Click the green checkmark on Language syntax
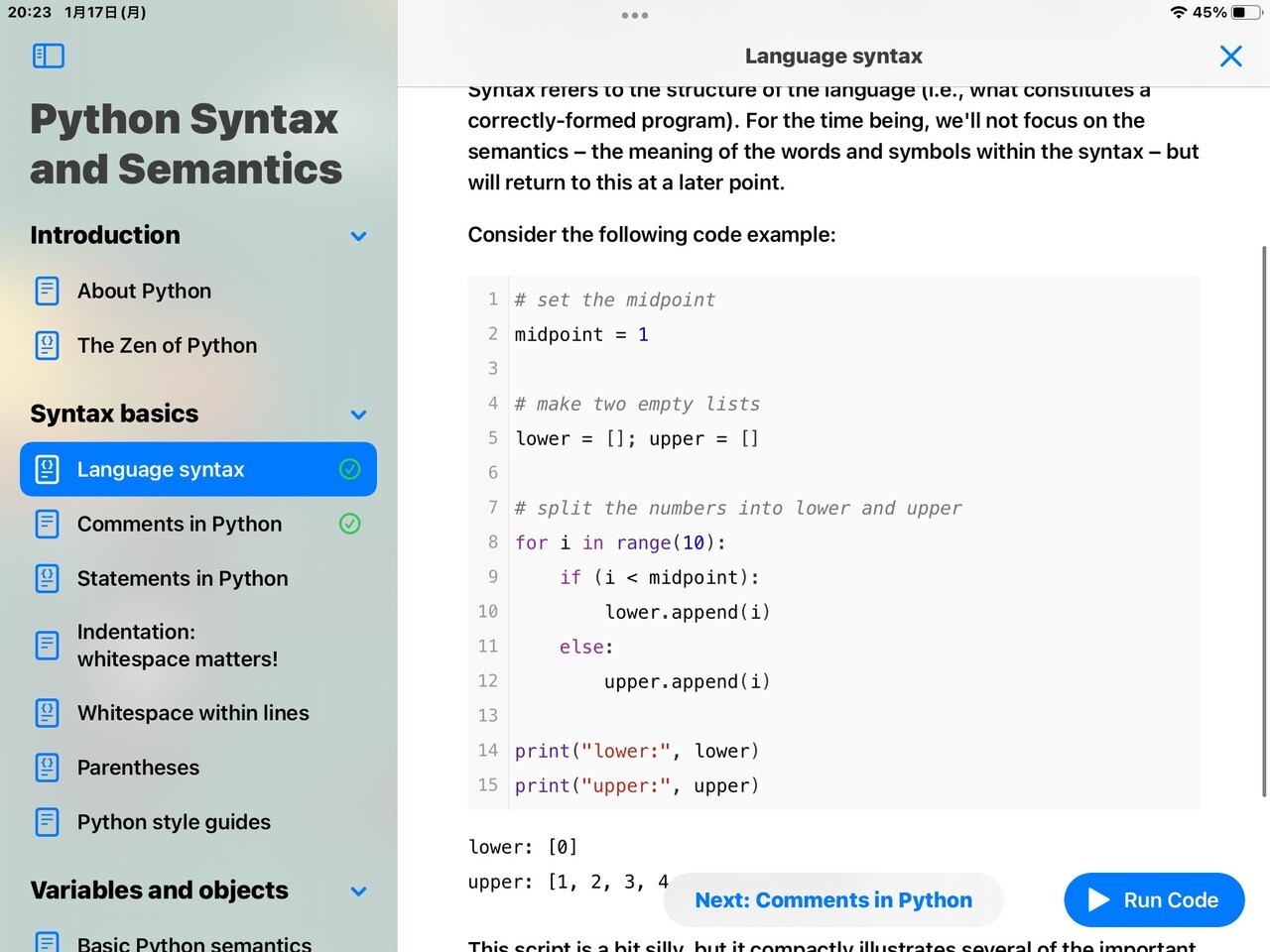Screen dimensions: 1270x952 [x=349, y=469]
